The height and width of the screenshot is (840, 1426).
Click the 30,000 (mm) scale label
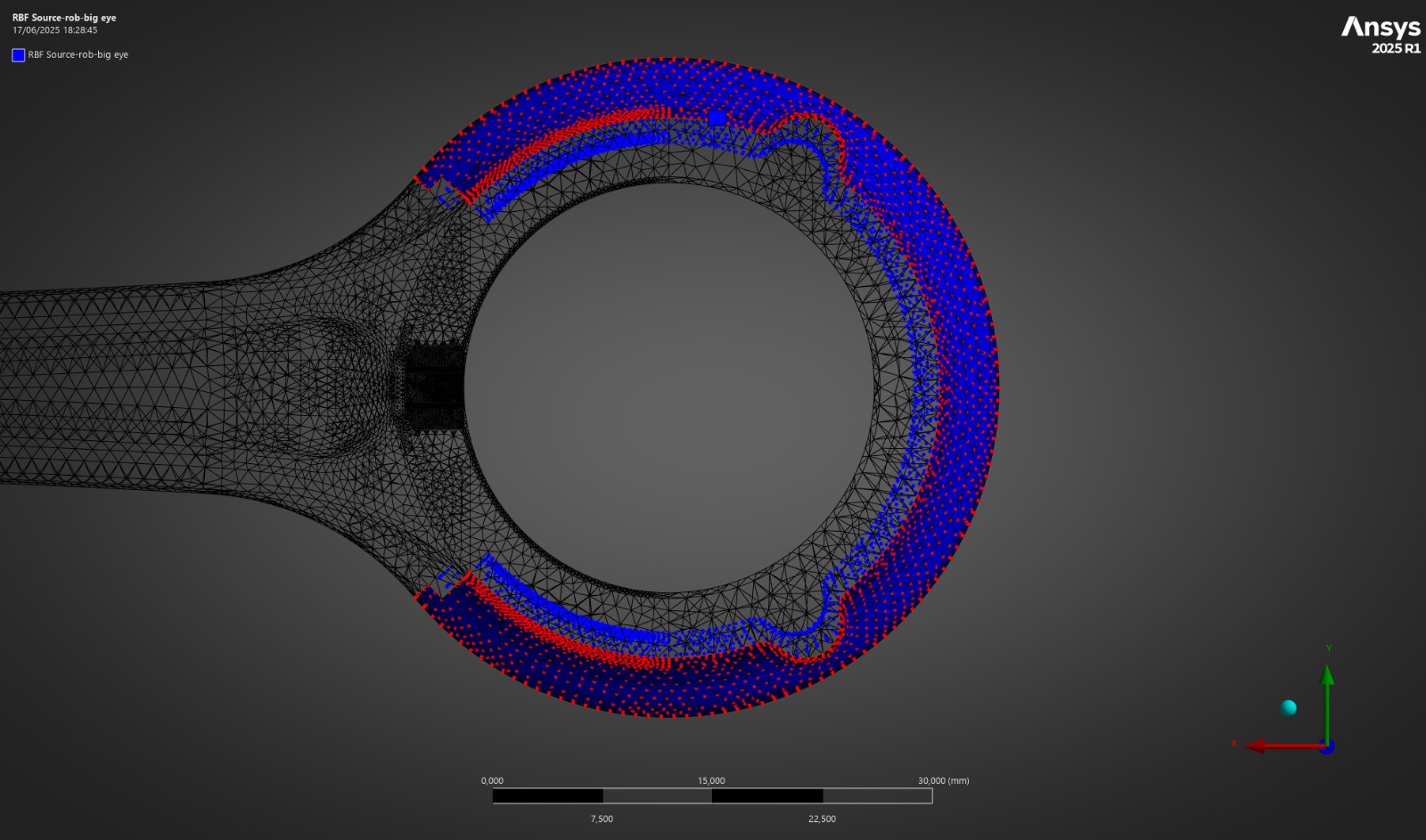[x=943, y=780]
